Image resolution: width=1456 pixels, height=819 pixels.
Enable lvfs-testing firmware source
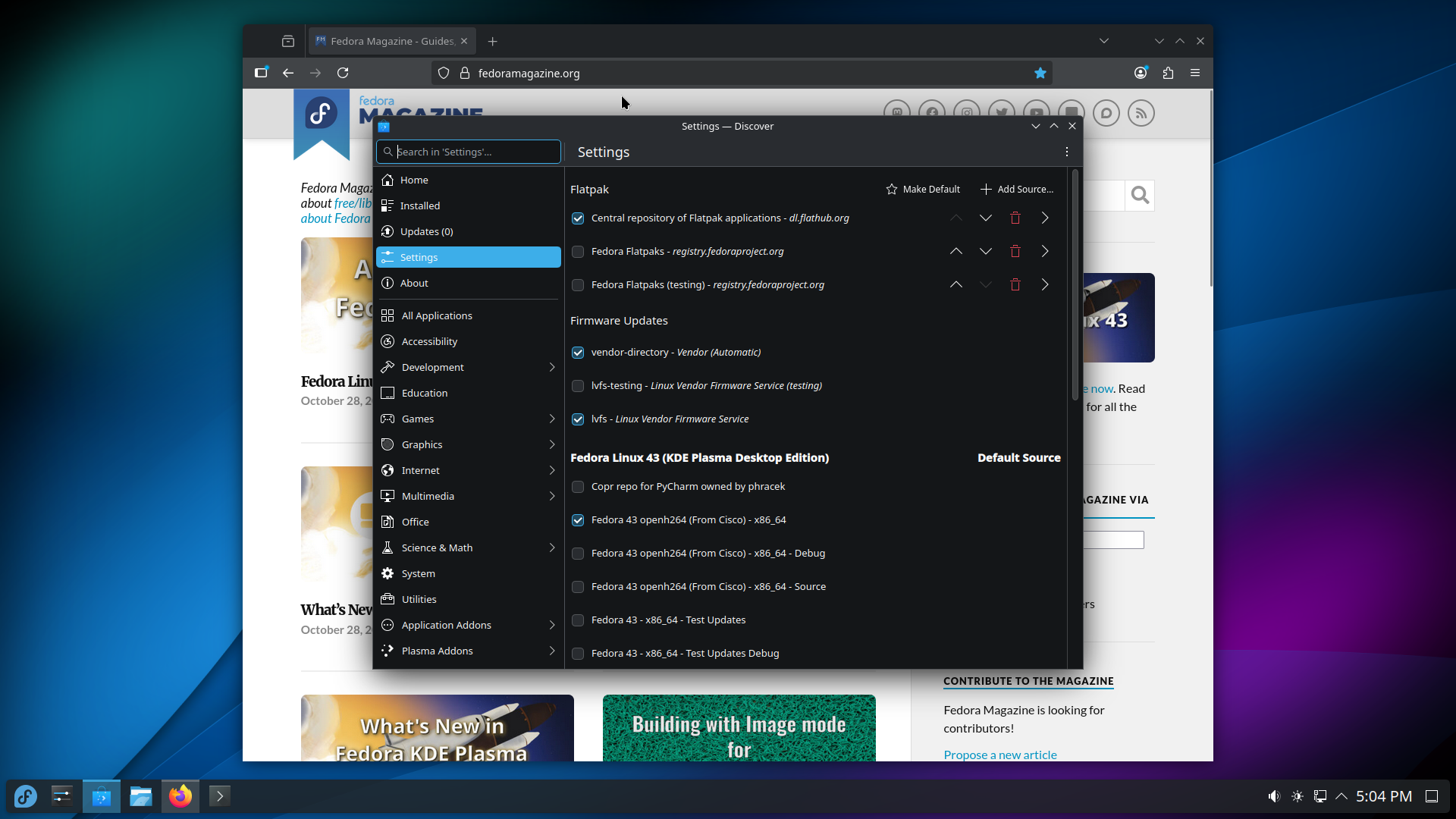tap(578, 386)
